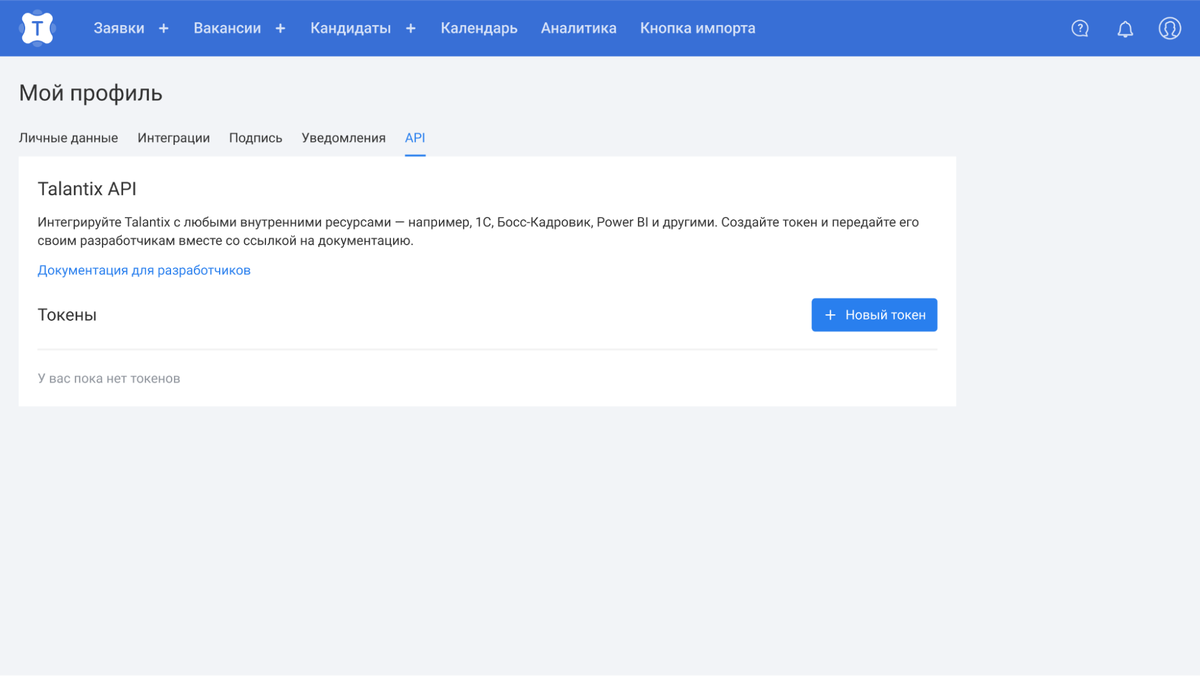Add a new candidate via Кандидаты plus
Image resolution: width=1200 pixels, height=676 pixels.
pos(410,28)
